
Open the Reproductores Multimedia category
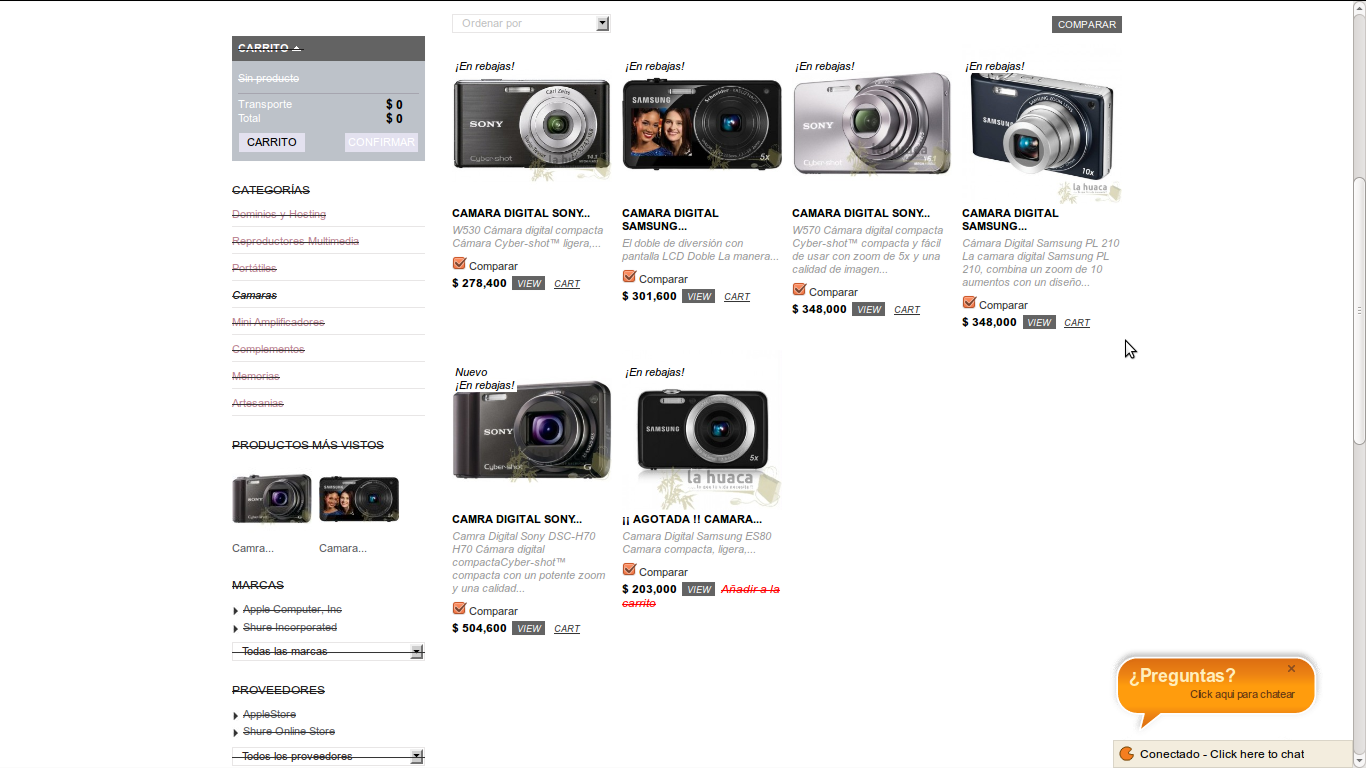(x=295, y=242)
